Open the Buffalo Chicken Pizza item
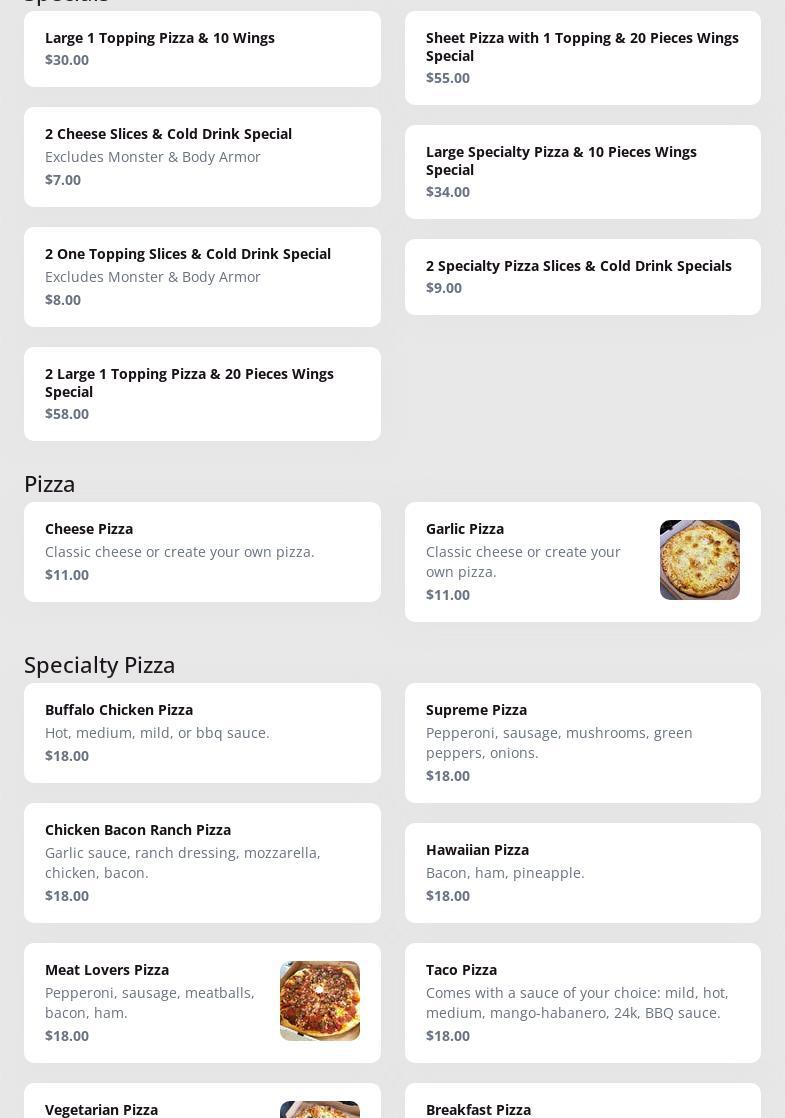 [x=202, y=733]
